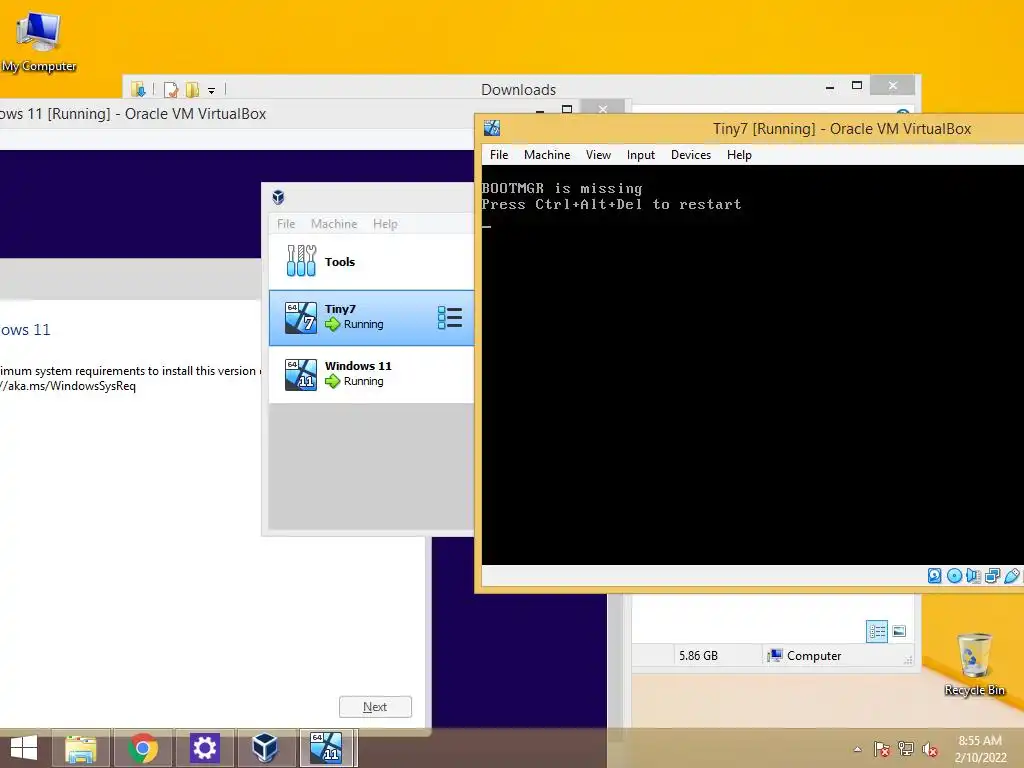The height and width of the screenshot is (768, 1024).
Task: Click Windows 11 OS icon in VM list
Action: point(301,375)
